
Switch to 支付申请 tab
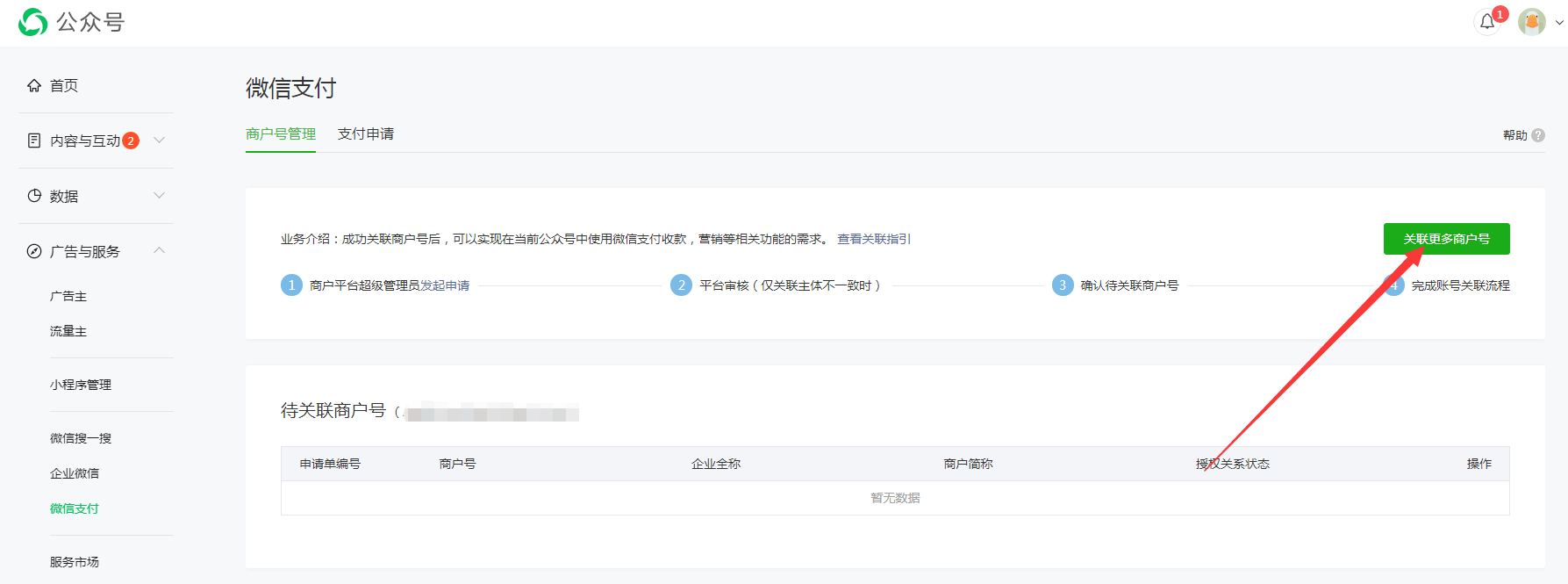366,133
